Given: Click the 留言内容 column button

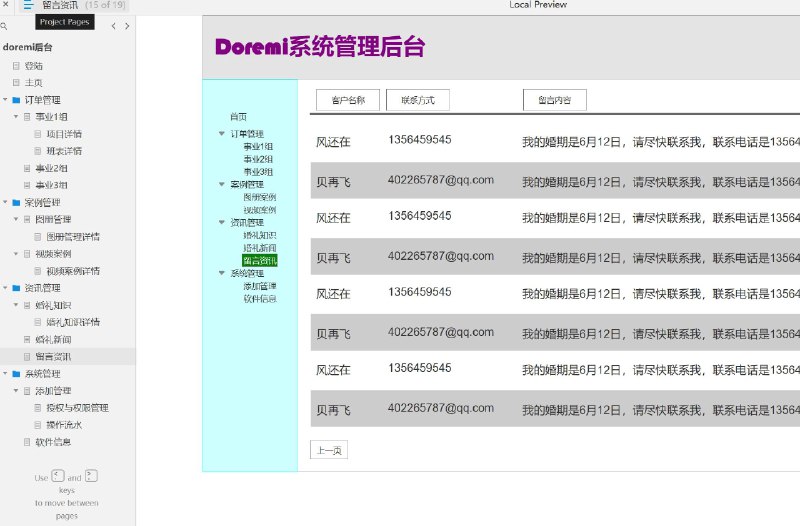Looking at the screenshot, I should [x=555, y=100].
